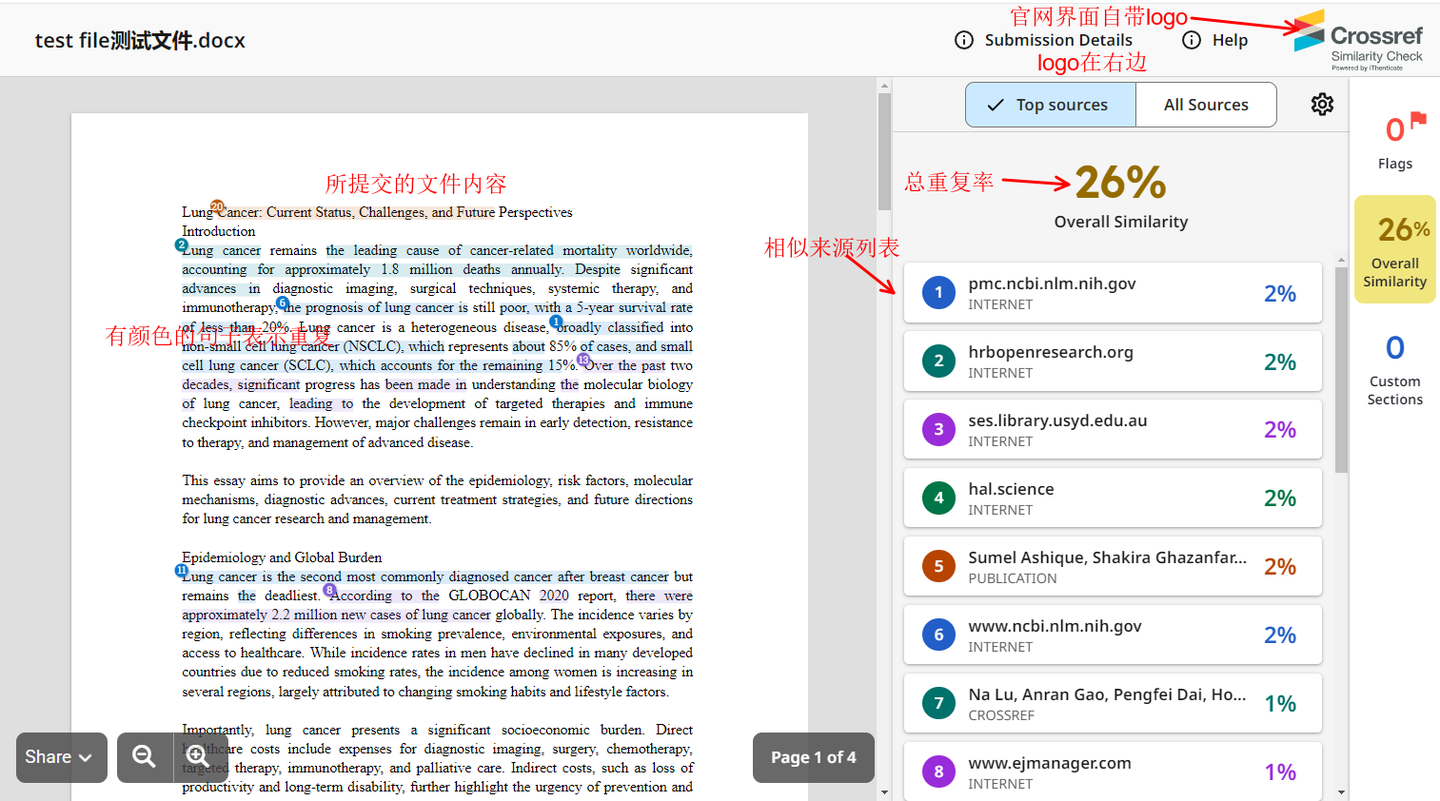Expand source 5 Sumel Ashique publication
This screenshot has height=801, width=1440.
point(1112,565)
